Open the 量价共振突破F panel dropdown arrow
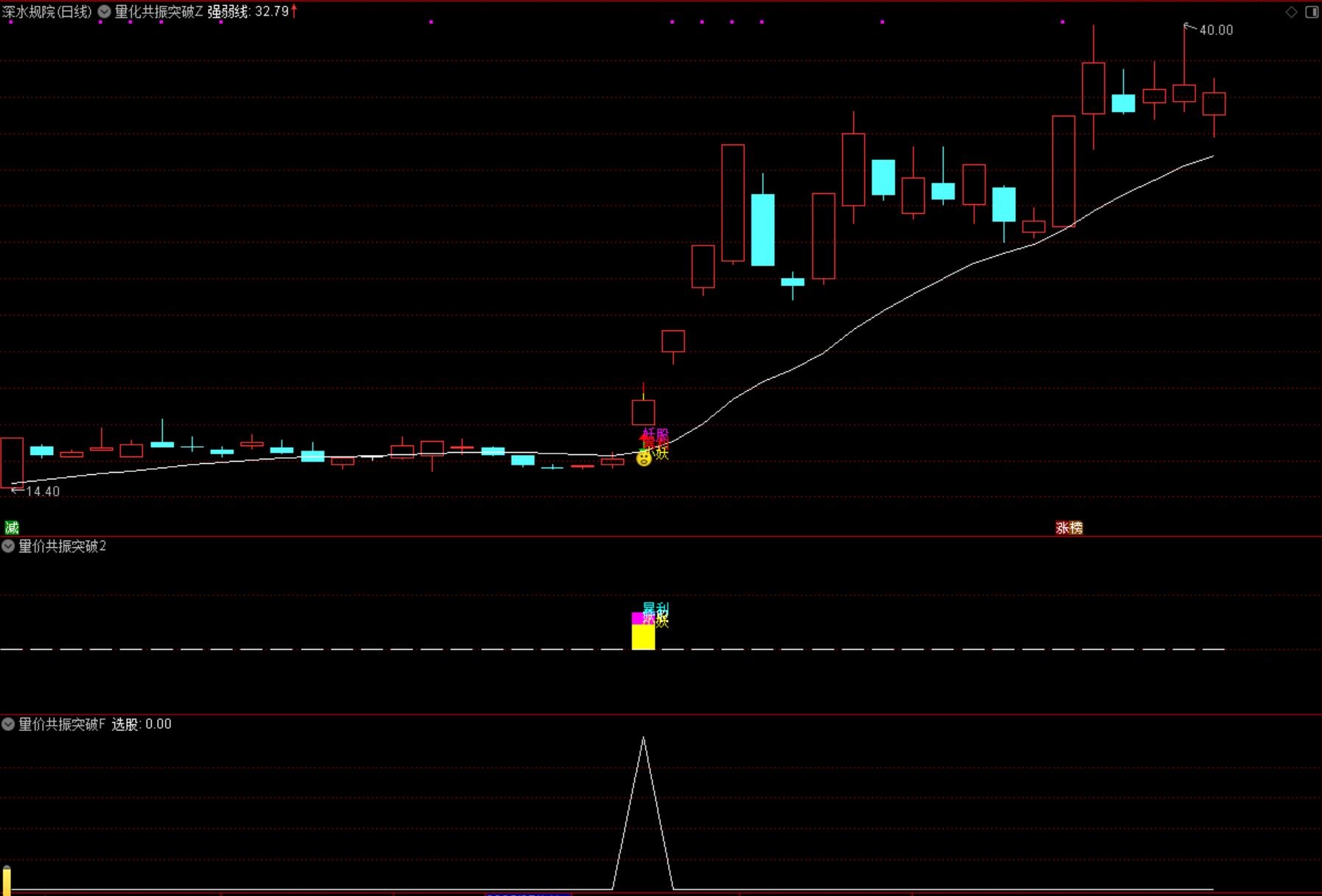 point(8,724)
